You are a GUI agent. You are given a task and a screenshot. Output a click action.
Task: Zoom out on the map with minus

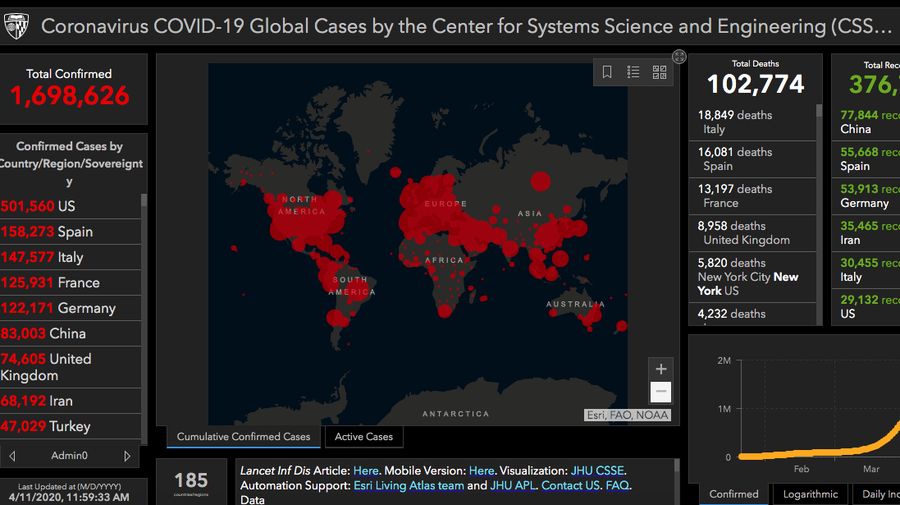point(661,392)
